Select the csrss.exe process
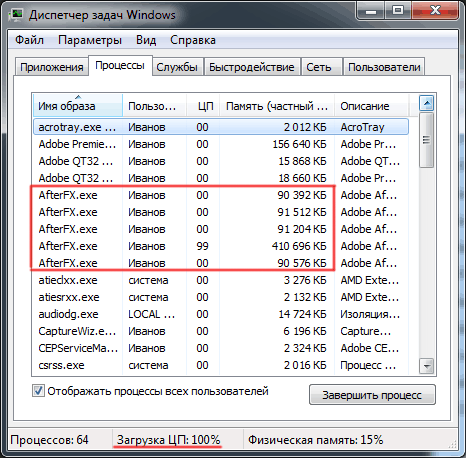 point(221,365)
